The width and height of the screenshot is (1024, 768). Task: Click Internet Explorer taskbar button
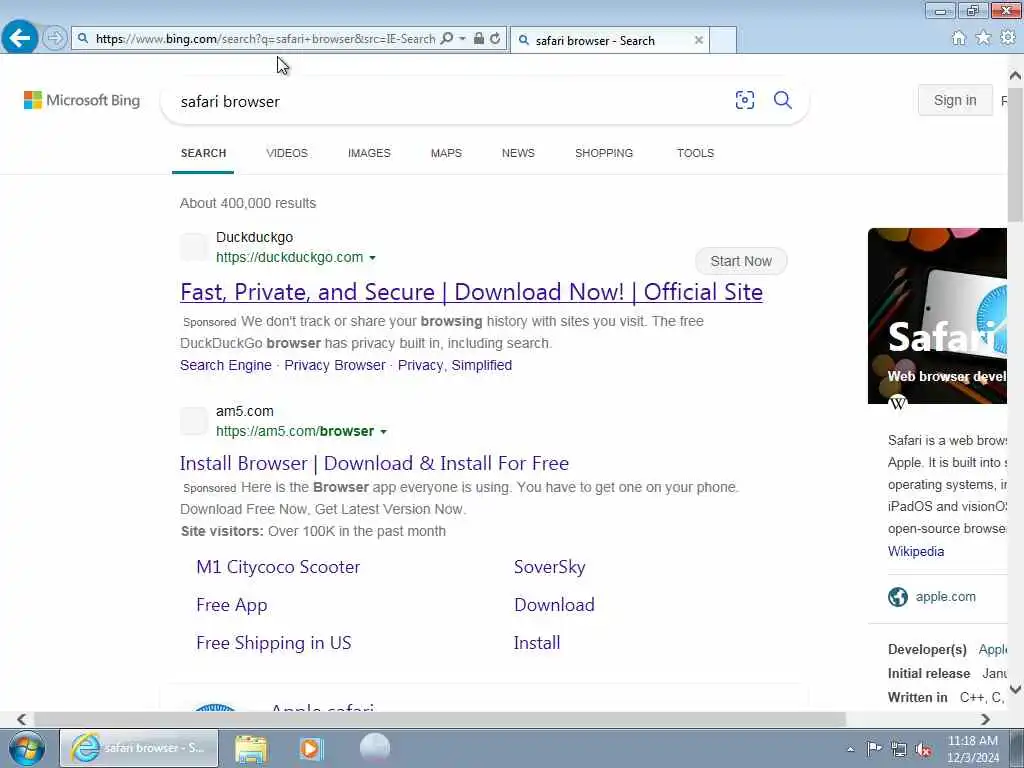point(140,748)
